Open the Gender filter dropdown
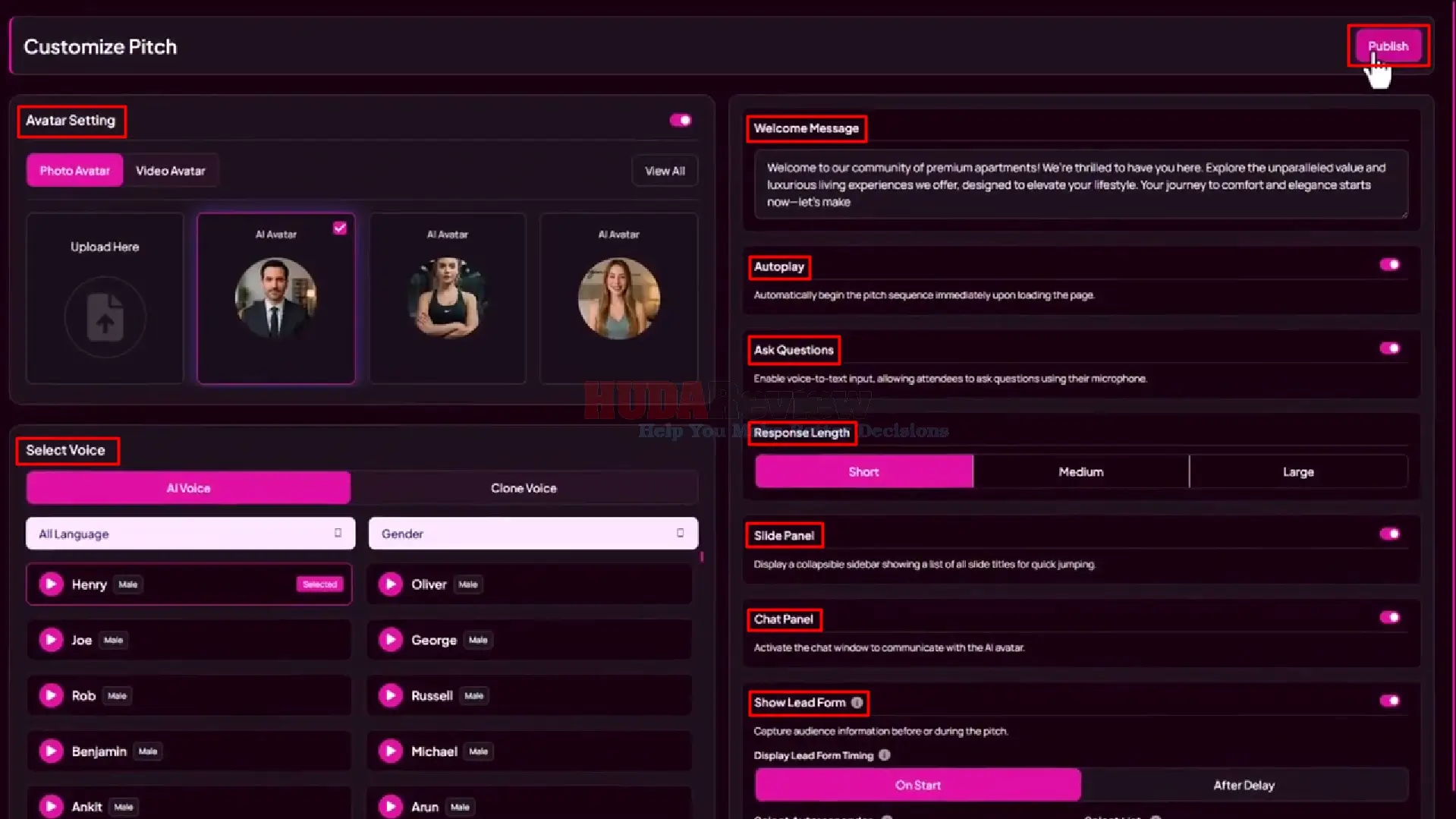 (533, 534)
